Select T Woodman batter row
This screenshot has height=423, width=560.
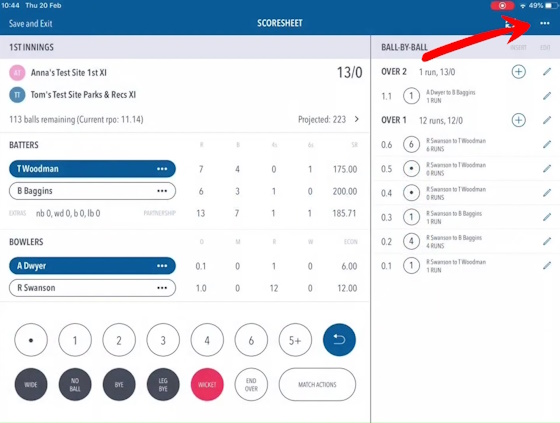tap(92, 169)
